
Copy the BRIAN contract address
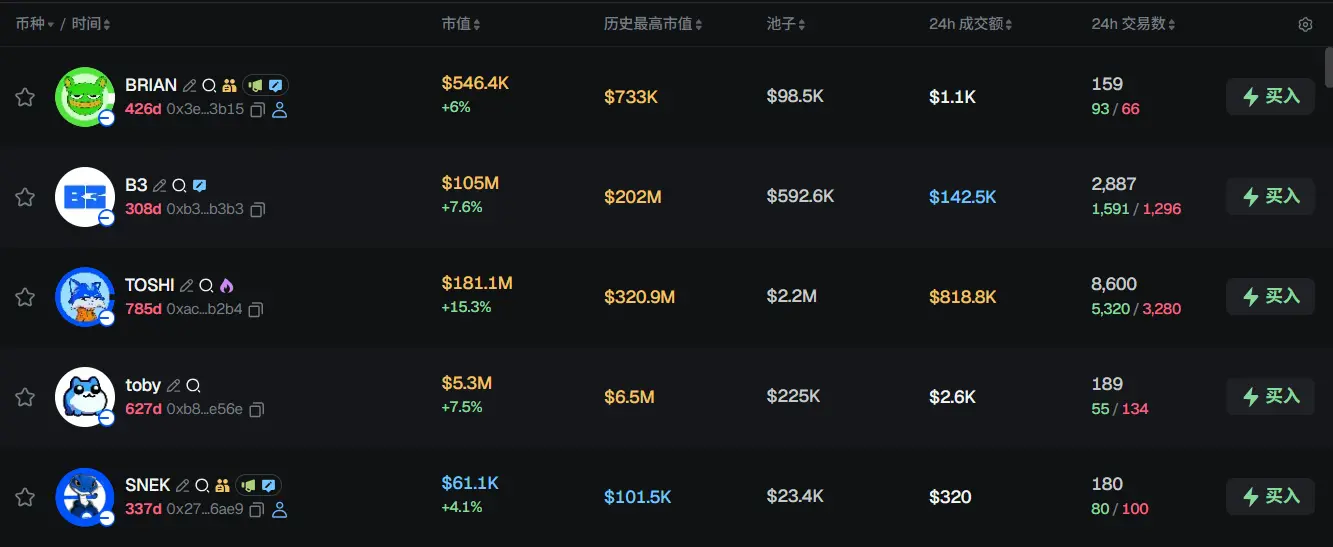(257, 109)
